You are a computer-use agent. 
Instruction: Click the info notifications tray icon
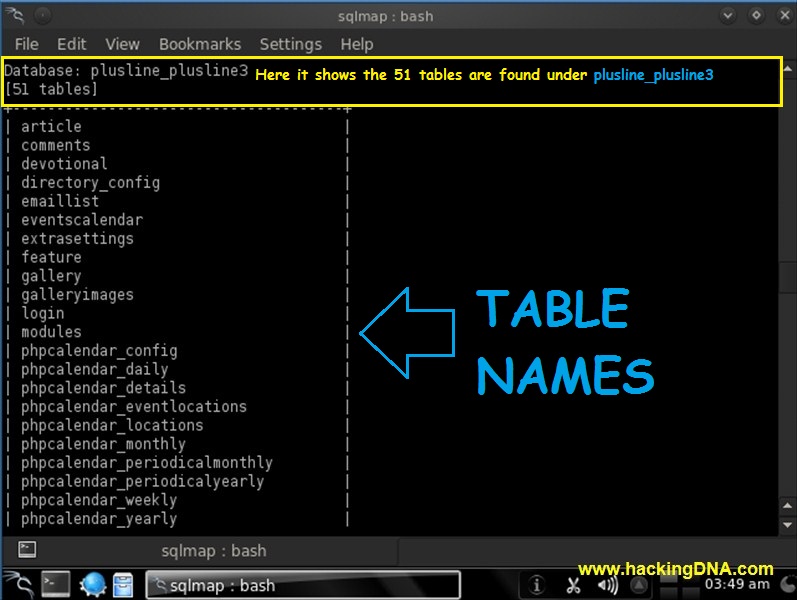(536, 585)
